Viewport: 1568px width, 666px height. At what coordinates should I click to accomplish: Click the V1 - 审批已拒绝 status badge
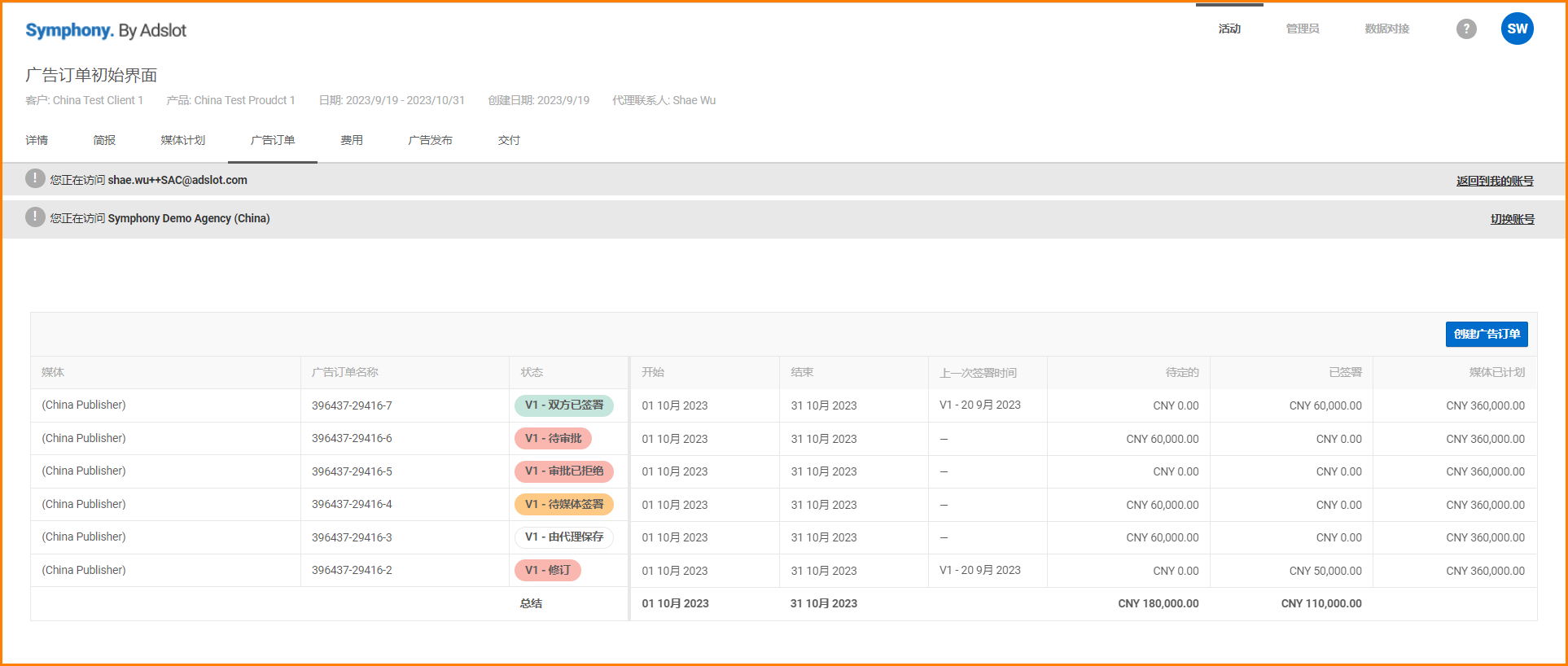point(564,471)
